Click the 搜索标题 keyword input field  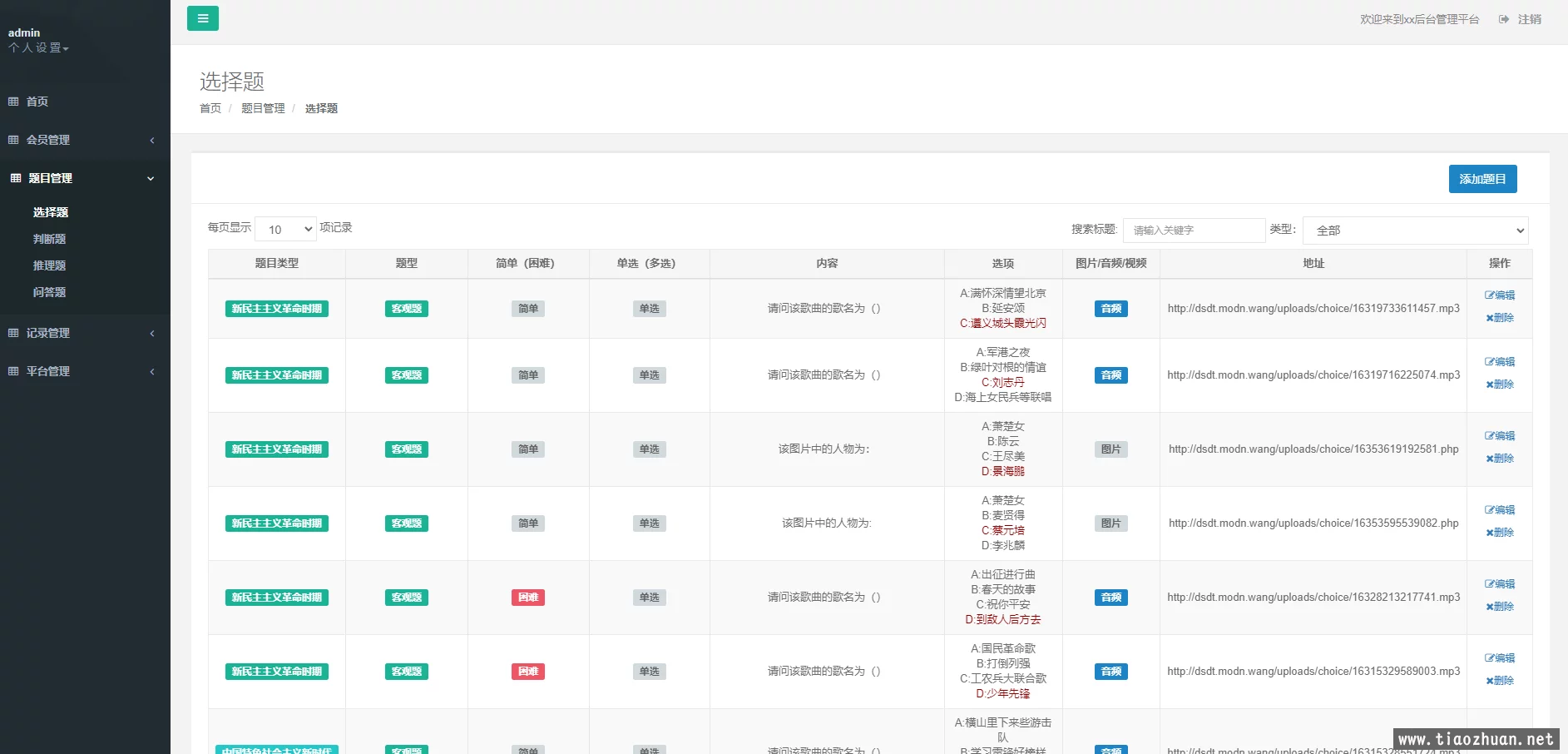(x=1194, y=231)
